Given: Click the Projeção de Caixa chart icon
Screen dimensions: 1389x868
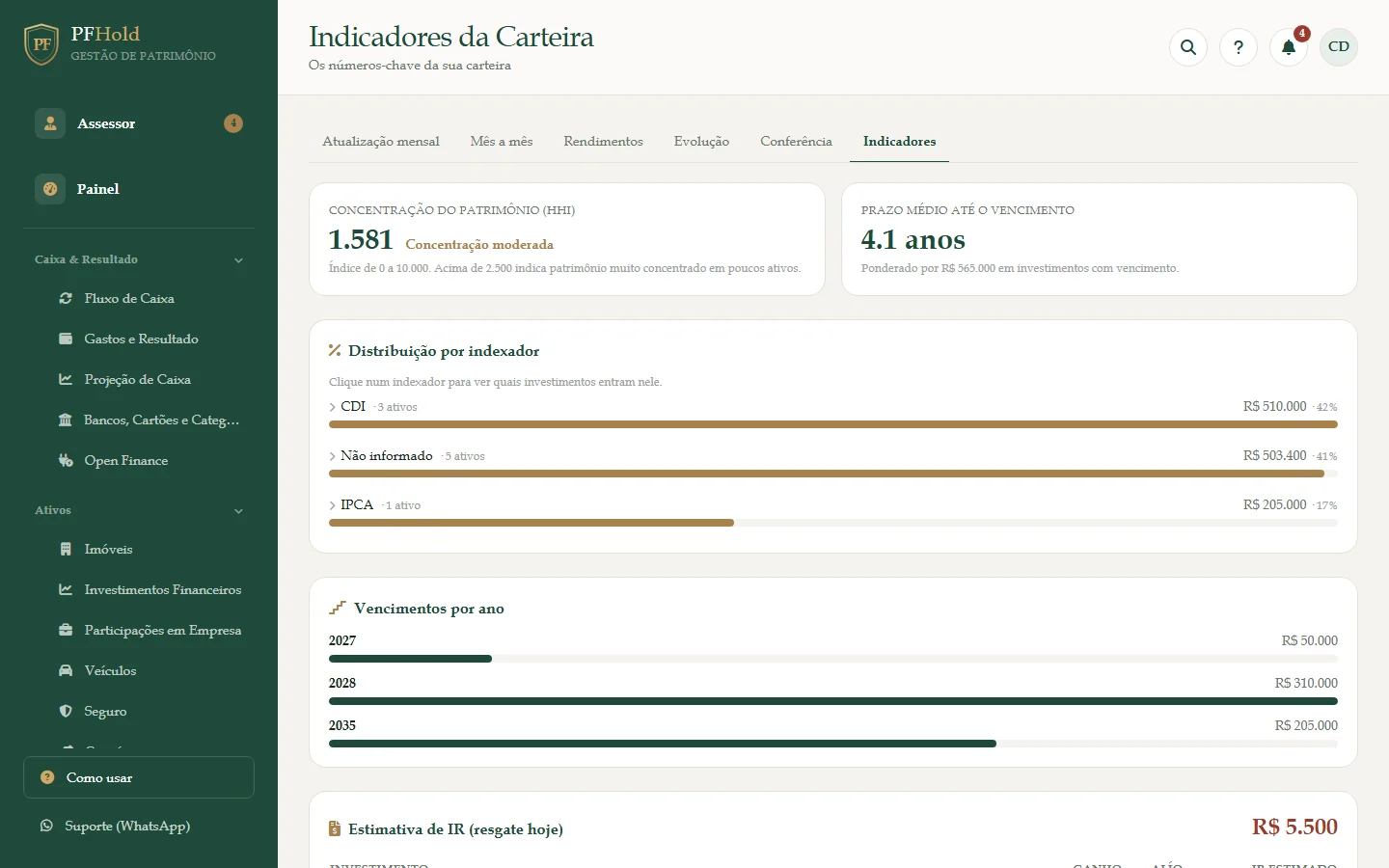Looking at the screenshot, I should point(66,380).
